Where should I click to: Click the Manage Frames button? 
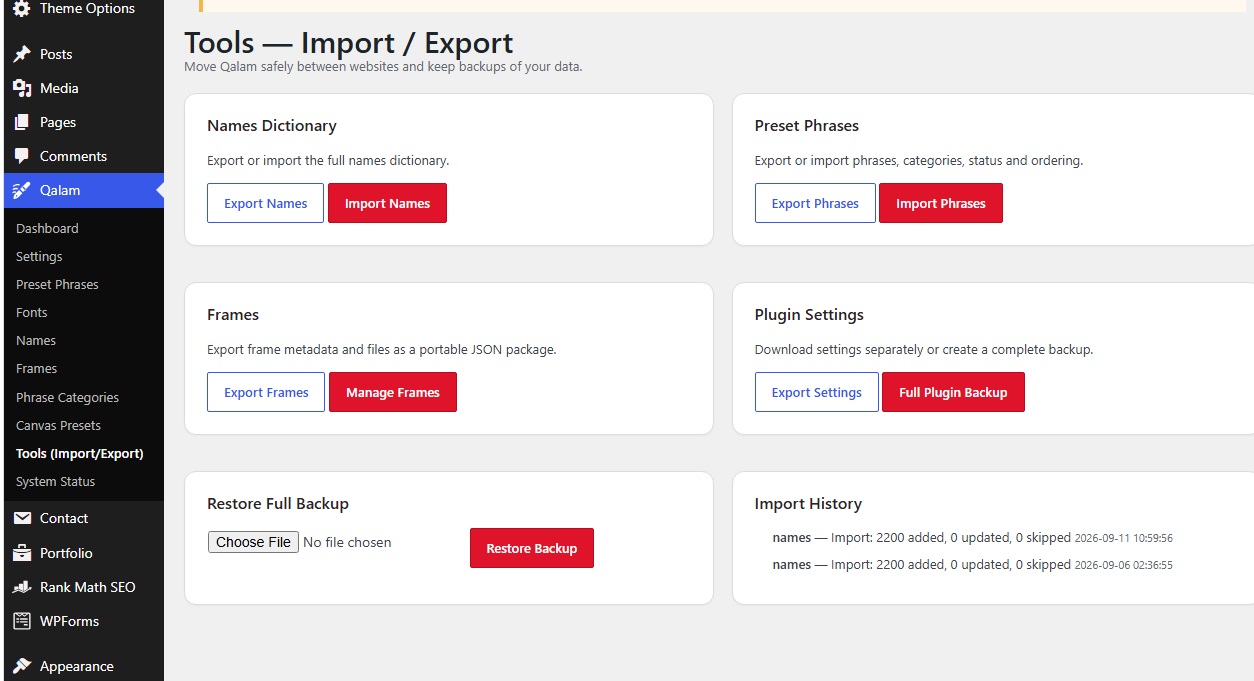(393, 392)
